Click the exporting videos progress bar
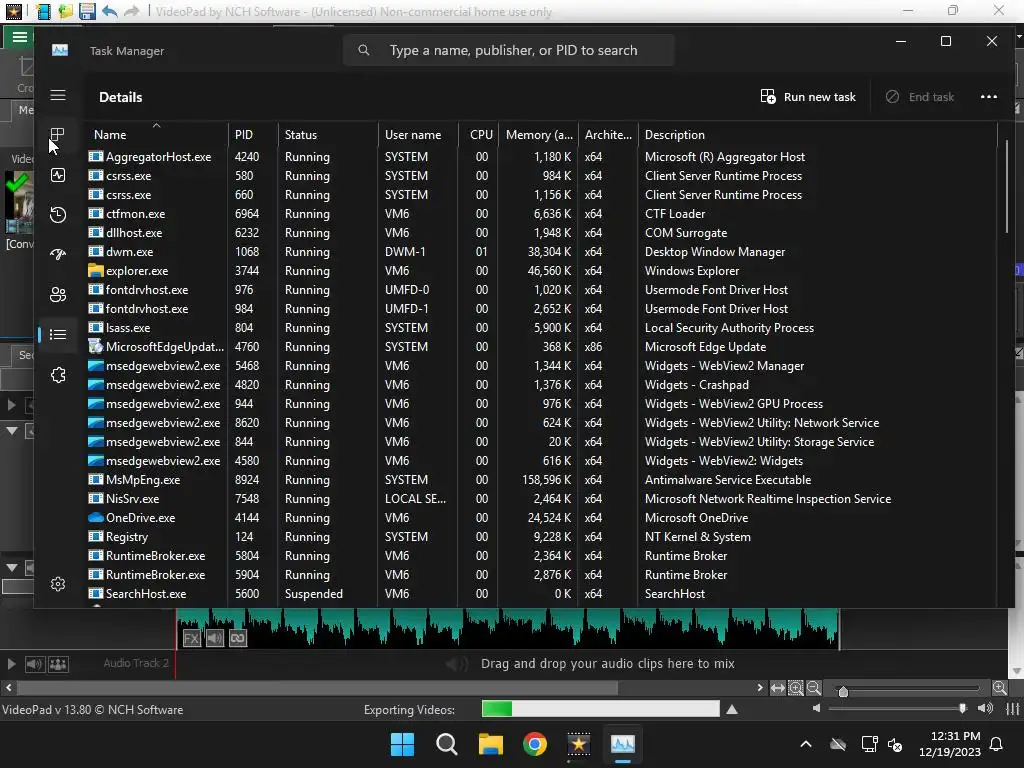 601,709
